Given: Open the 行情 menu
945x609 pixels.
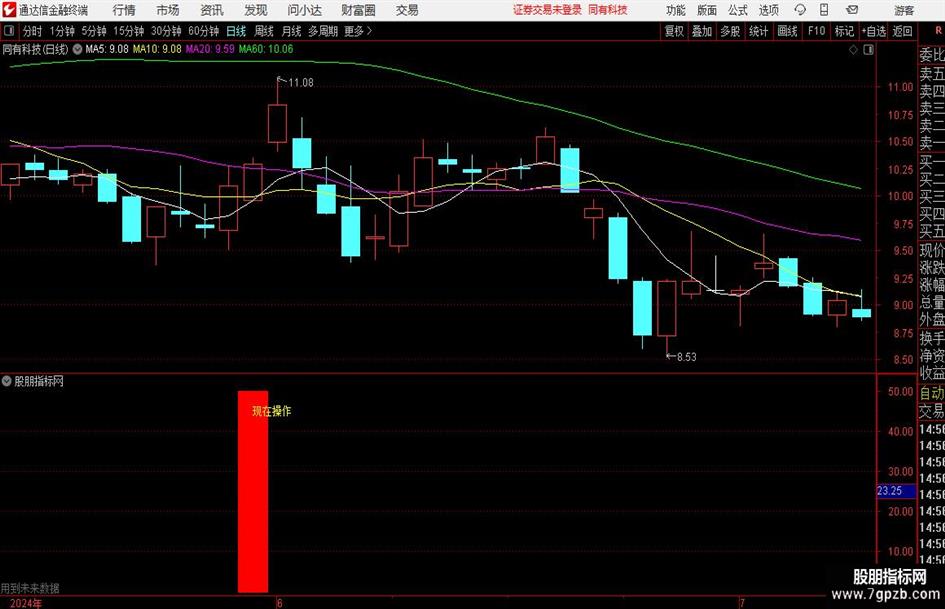Looking at the screenshot, I should (124, 10).
